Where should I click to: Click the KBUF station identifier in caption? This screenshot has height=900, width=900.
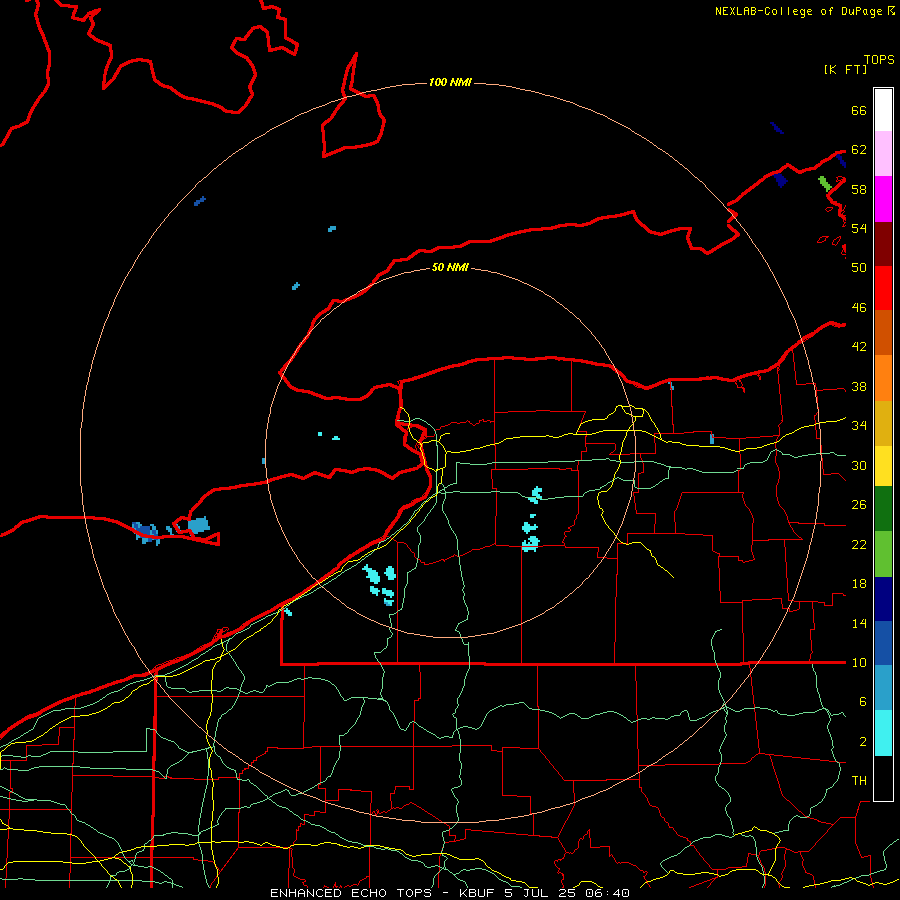[478, 893]
